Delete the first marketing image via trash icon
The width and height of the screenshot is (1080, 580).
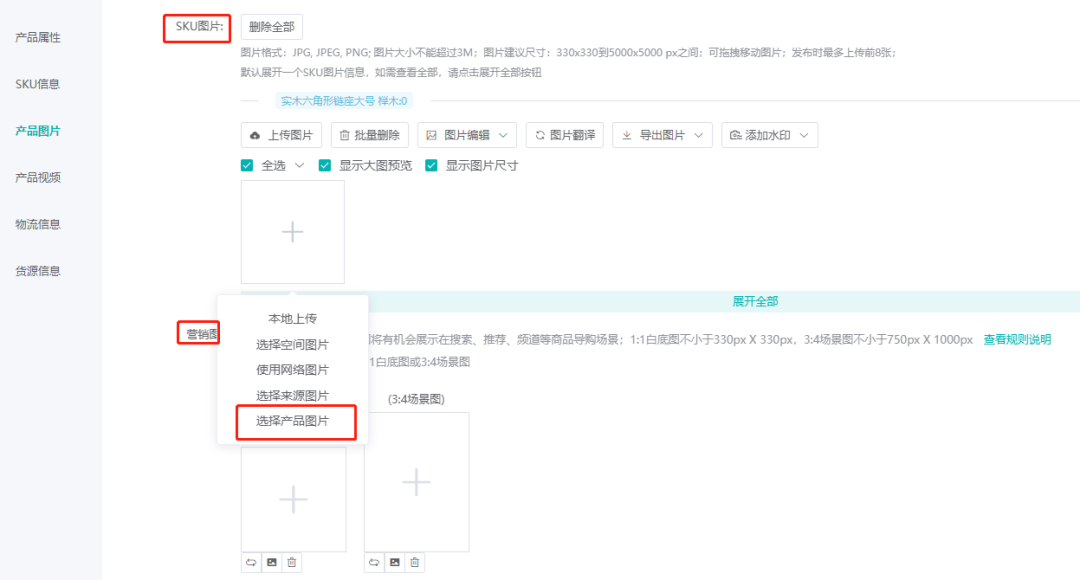point(291,562)
